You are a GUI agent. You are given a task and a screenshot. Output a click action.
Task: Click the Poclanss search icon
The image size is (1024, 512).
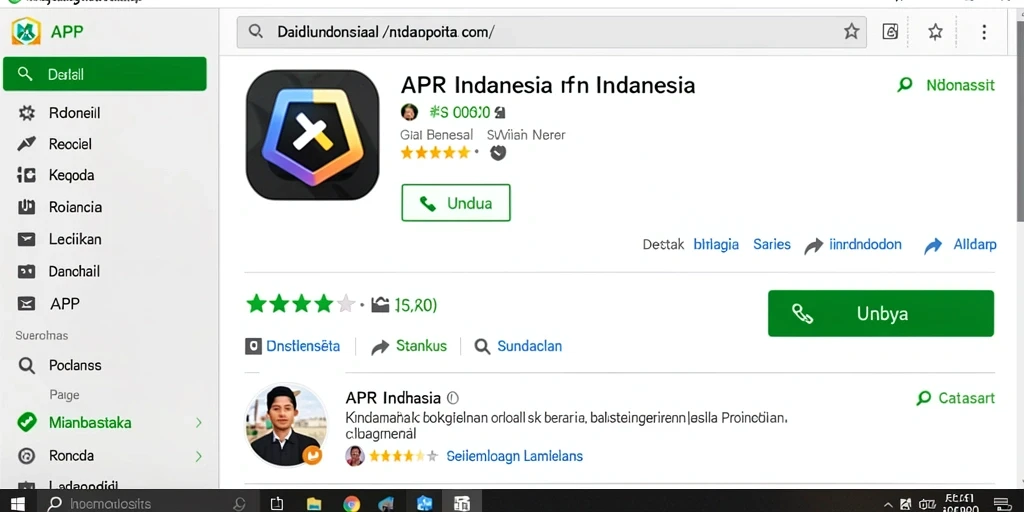pyautogui.click(x=27, y=365)
